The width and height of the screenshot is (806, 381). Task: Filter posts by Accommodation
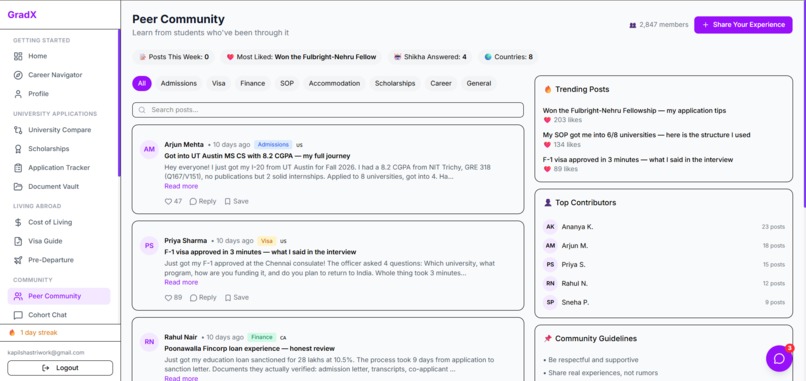pyautogui.click(x=334, y=83)
